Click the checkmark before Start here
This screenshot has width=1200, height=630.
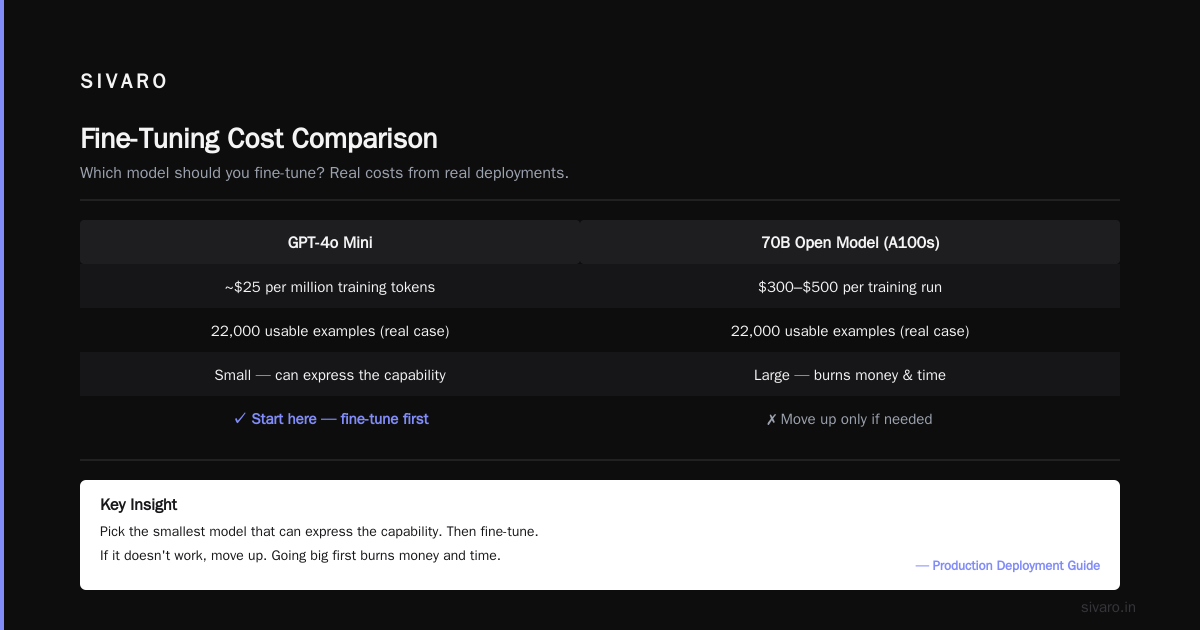click(x=239, y=419)
